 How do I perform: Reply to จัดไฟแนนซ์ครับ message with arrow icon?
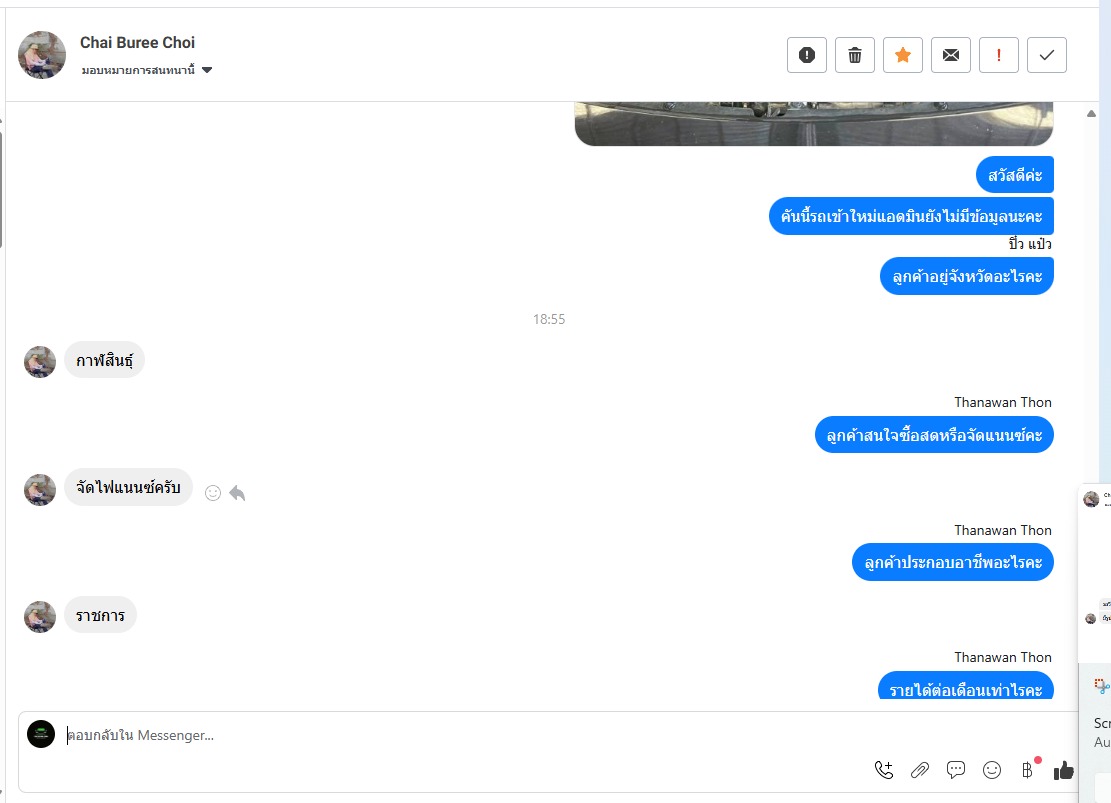tap(237, 493)
